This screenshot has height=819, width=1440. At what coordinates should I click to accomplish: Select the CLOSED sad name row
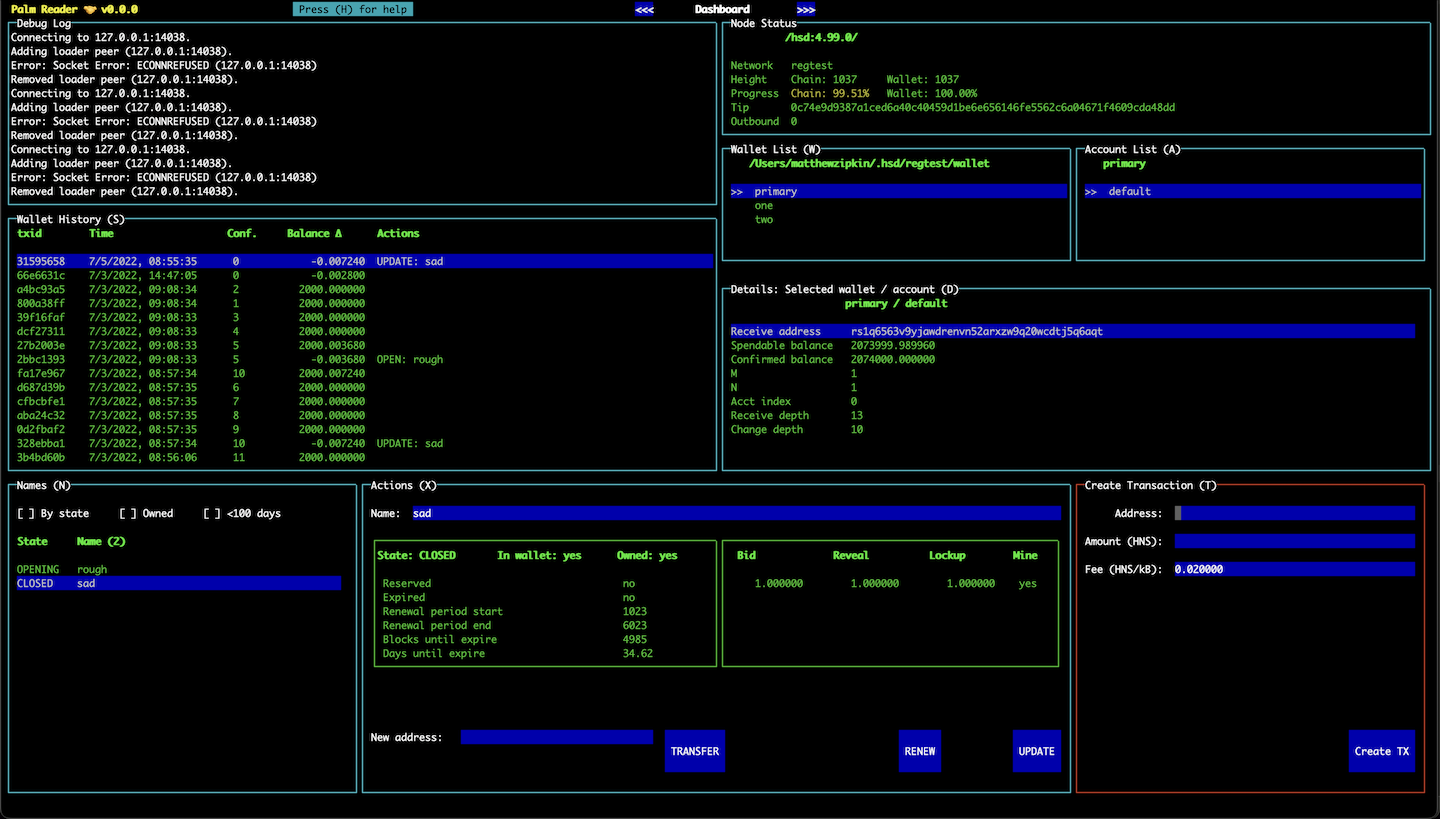179,583
